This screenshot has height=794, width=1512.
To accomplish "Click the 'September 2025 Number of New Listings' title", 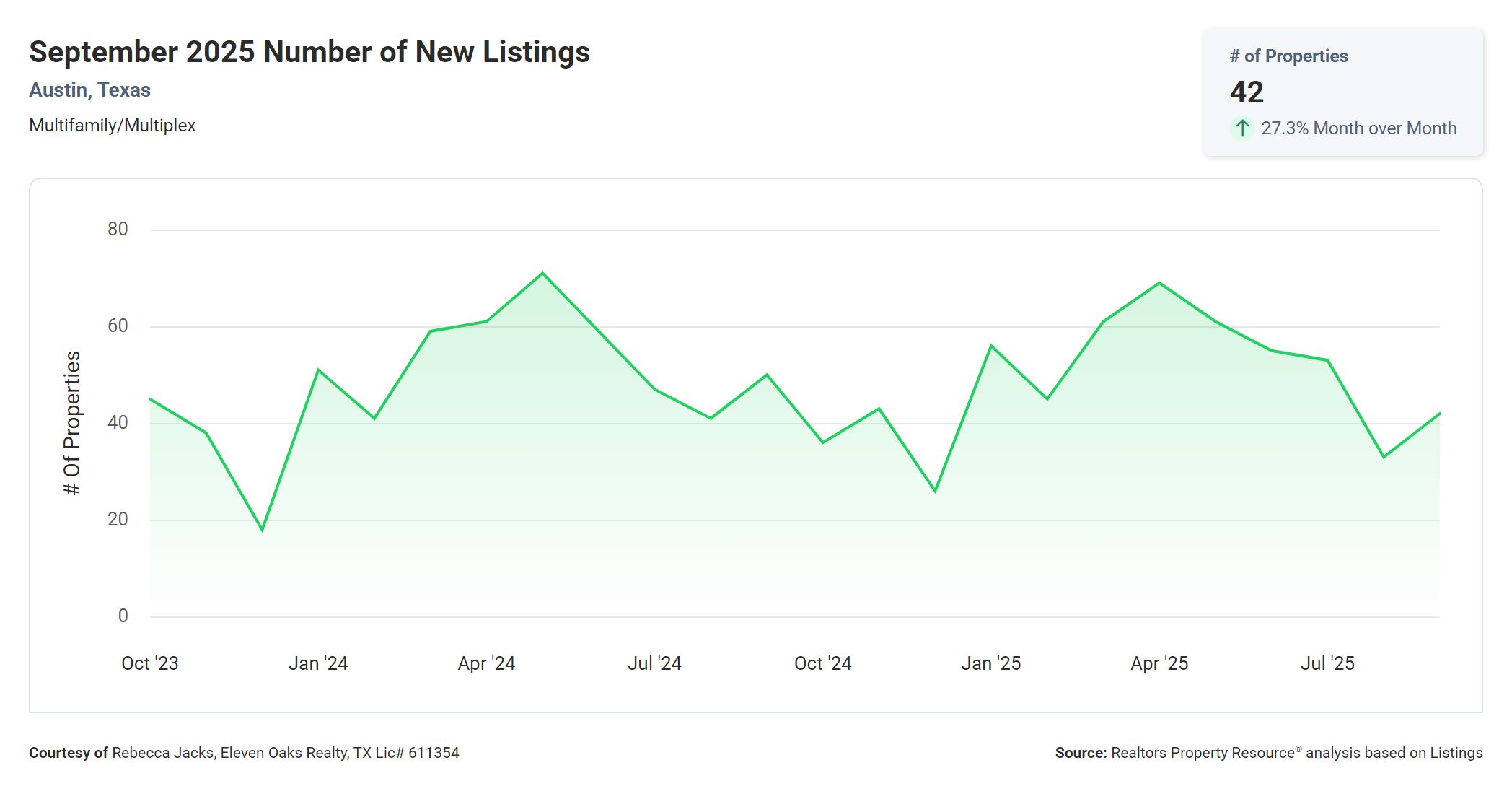I will tap(309, 52).
